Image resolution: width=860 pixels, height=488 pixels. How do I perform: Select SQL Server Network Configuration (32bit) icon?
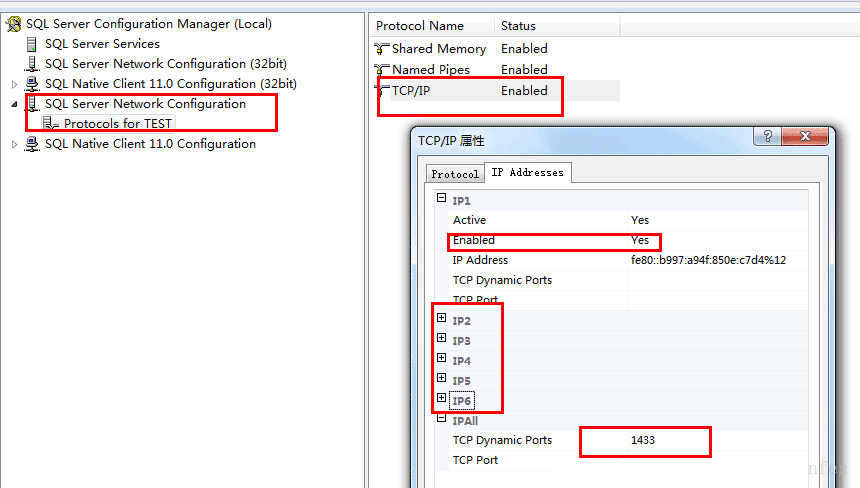[x=32, y=64]
